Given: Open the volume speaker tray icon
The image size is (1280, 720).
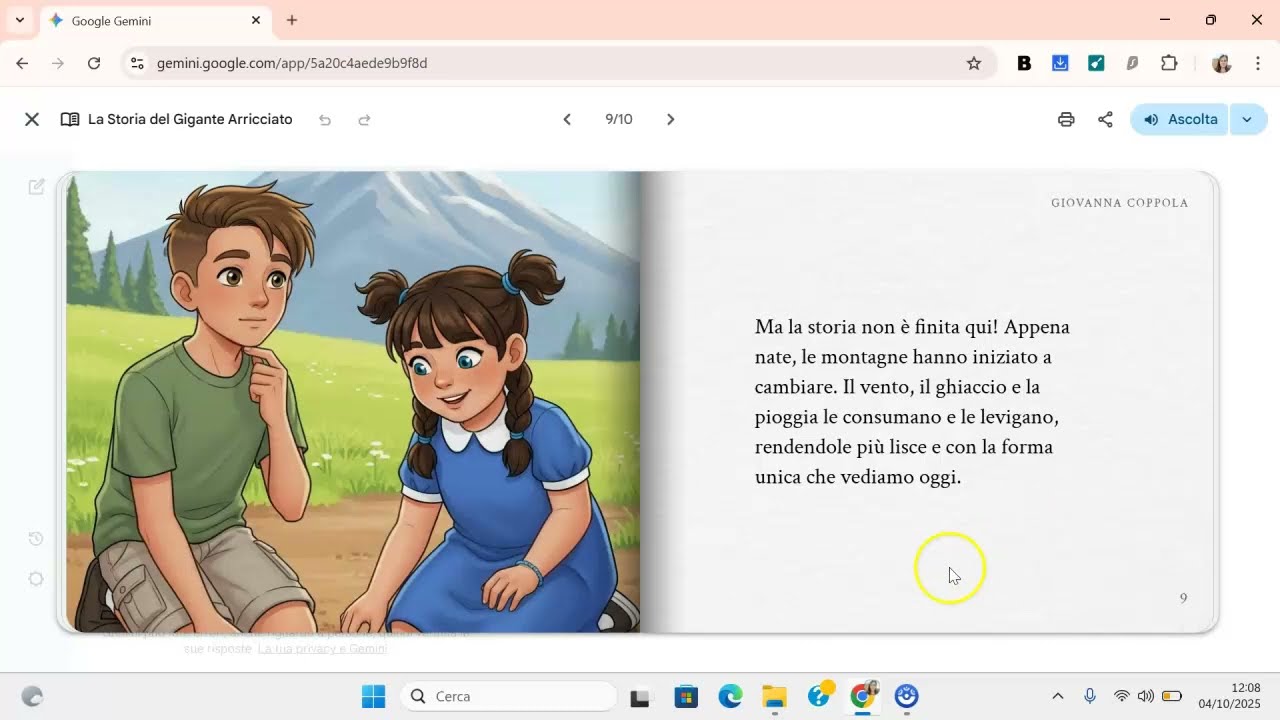Looking at the screenshot, I should pos(1146,696).
